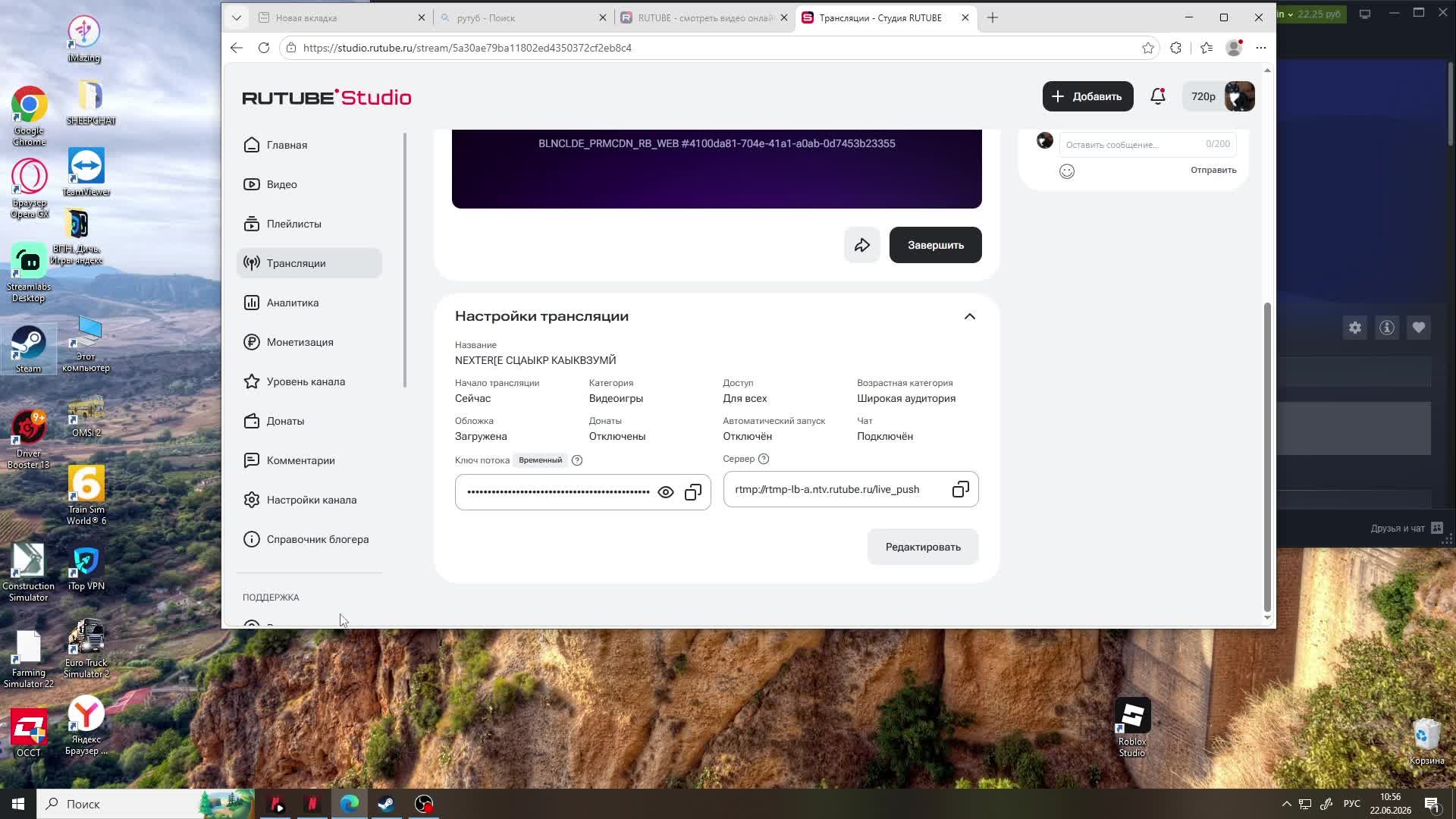
Task: Show hidden system tray icons
Action: pos(1286,804)
